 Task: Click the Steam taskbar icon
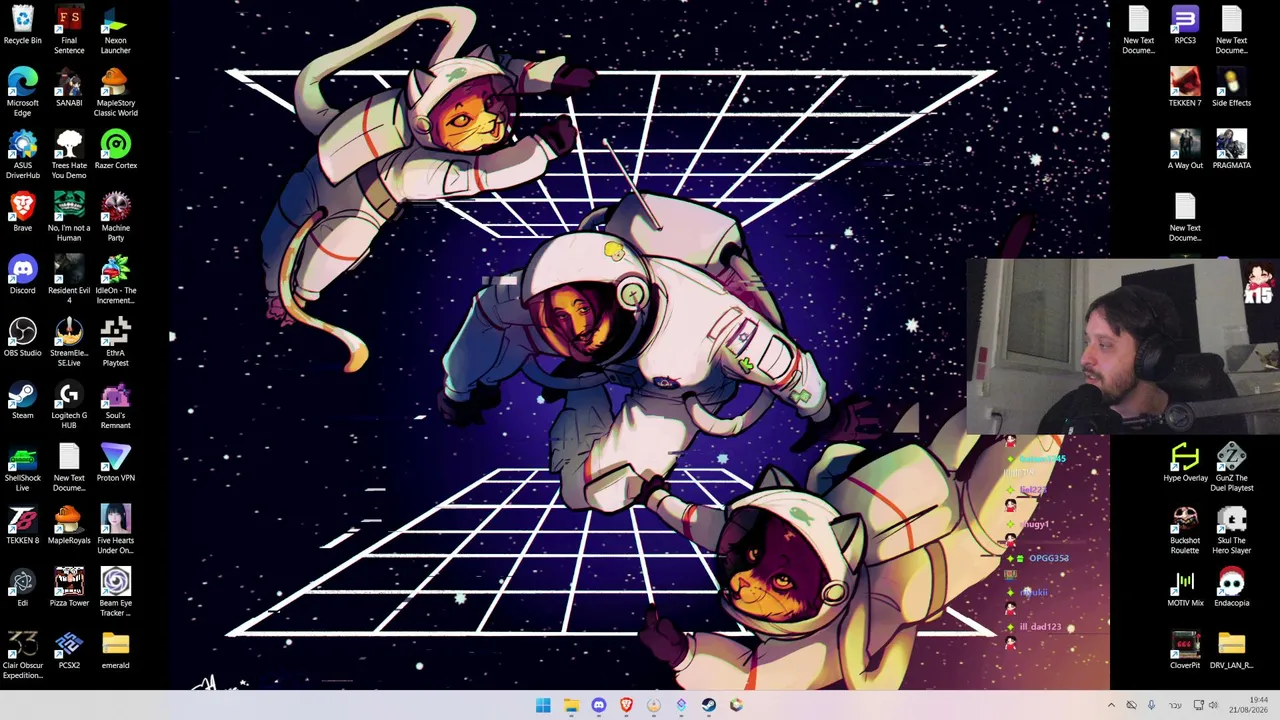[709, 705]
